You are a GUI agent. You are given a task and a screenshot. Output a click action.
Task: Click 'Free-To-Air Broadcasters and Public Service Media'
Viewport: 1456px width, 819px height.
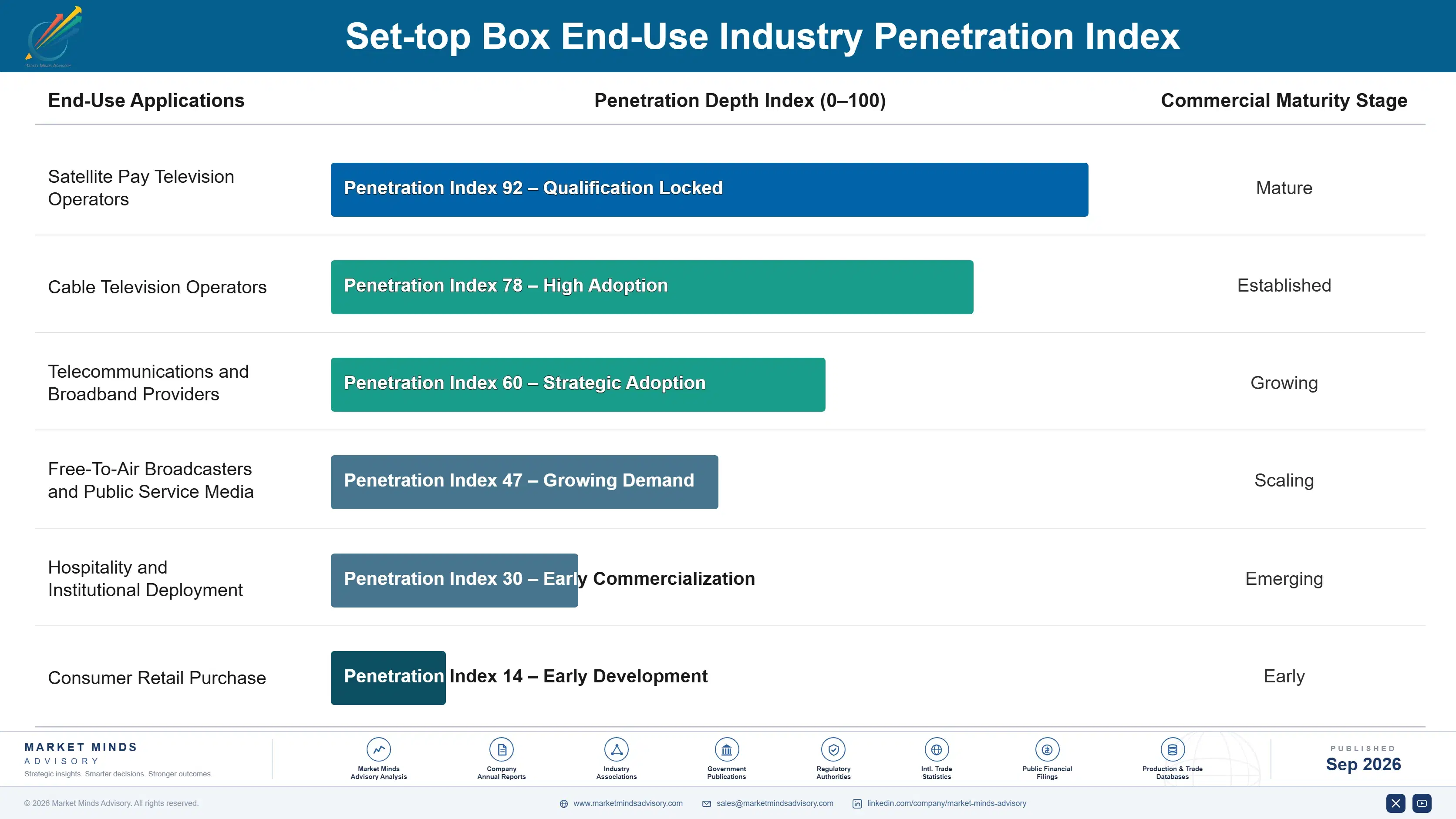[x=150, y=480]
